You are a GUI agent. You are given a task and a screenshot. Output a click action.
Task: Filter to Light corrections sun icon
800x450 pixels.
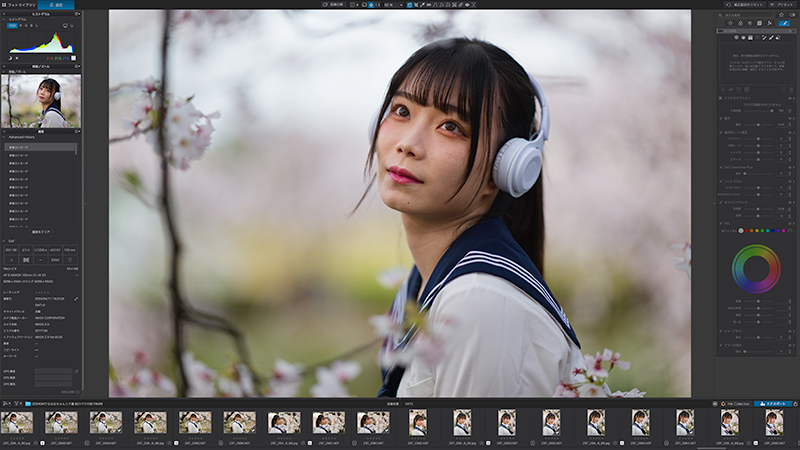[x=730, y=23]
